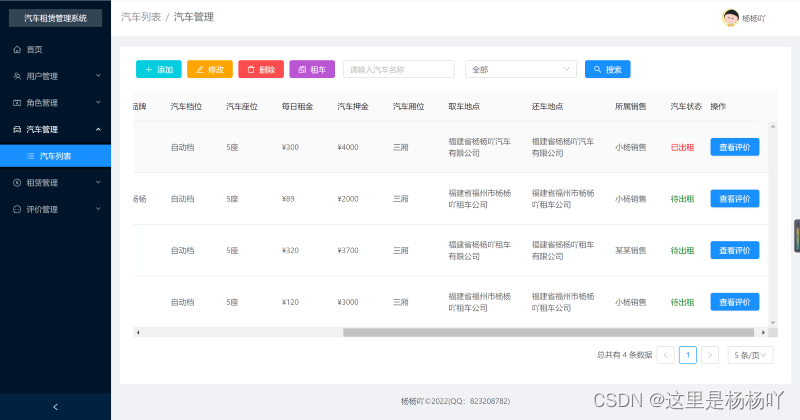This screenshot has height=420, width=800.
Task: Click vertical scrollbar down arrow
Action: click(773, 323)
